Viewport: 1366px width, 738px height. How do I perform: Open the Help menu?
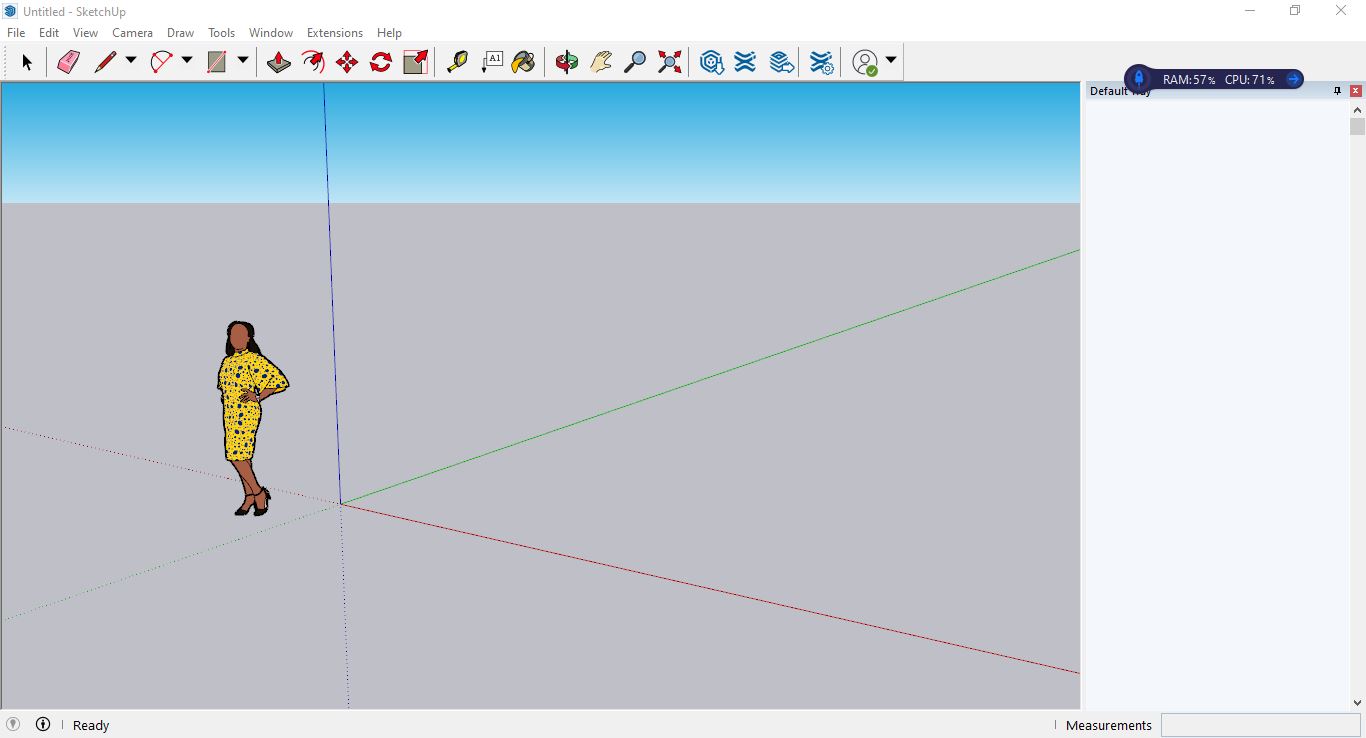pyautogui.click(x=389, y=33)
